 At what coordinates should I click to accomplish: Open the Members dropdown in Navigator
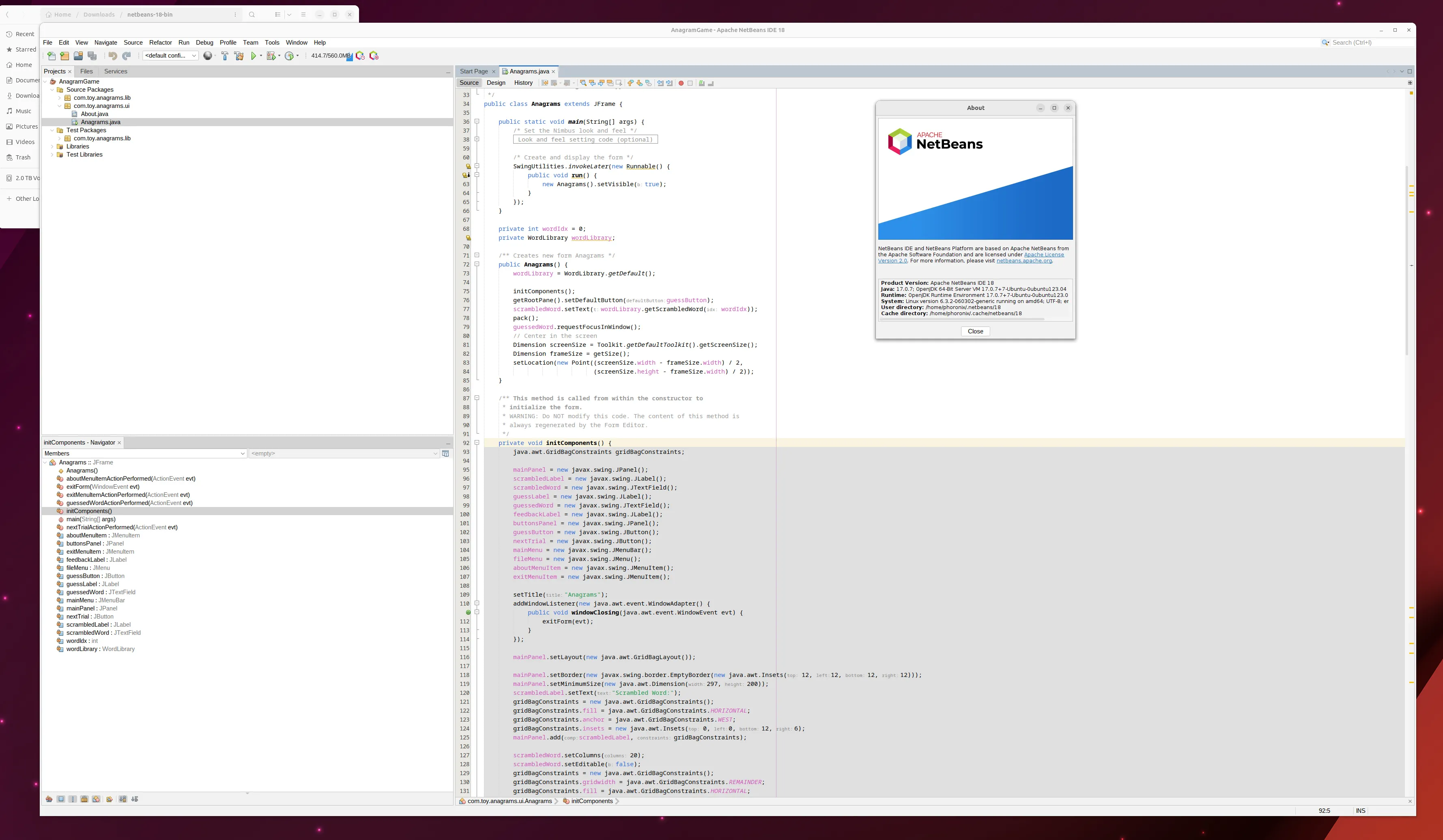144,453
